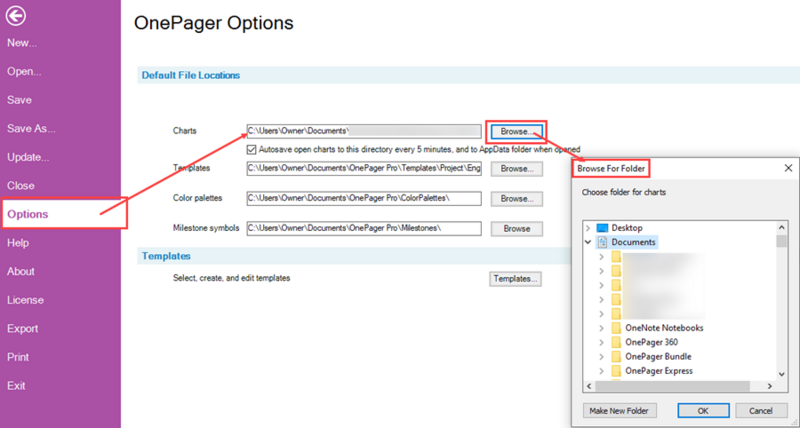The width and height of the screenshot is (800, 428).
Task: Select Documents in the folder tree
Action: point(633,242)
